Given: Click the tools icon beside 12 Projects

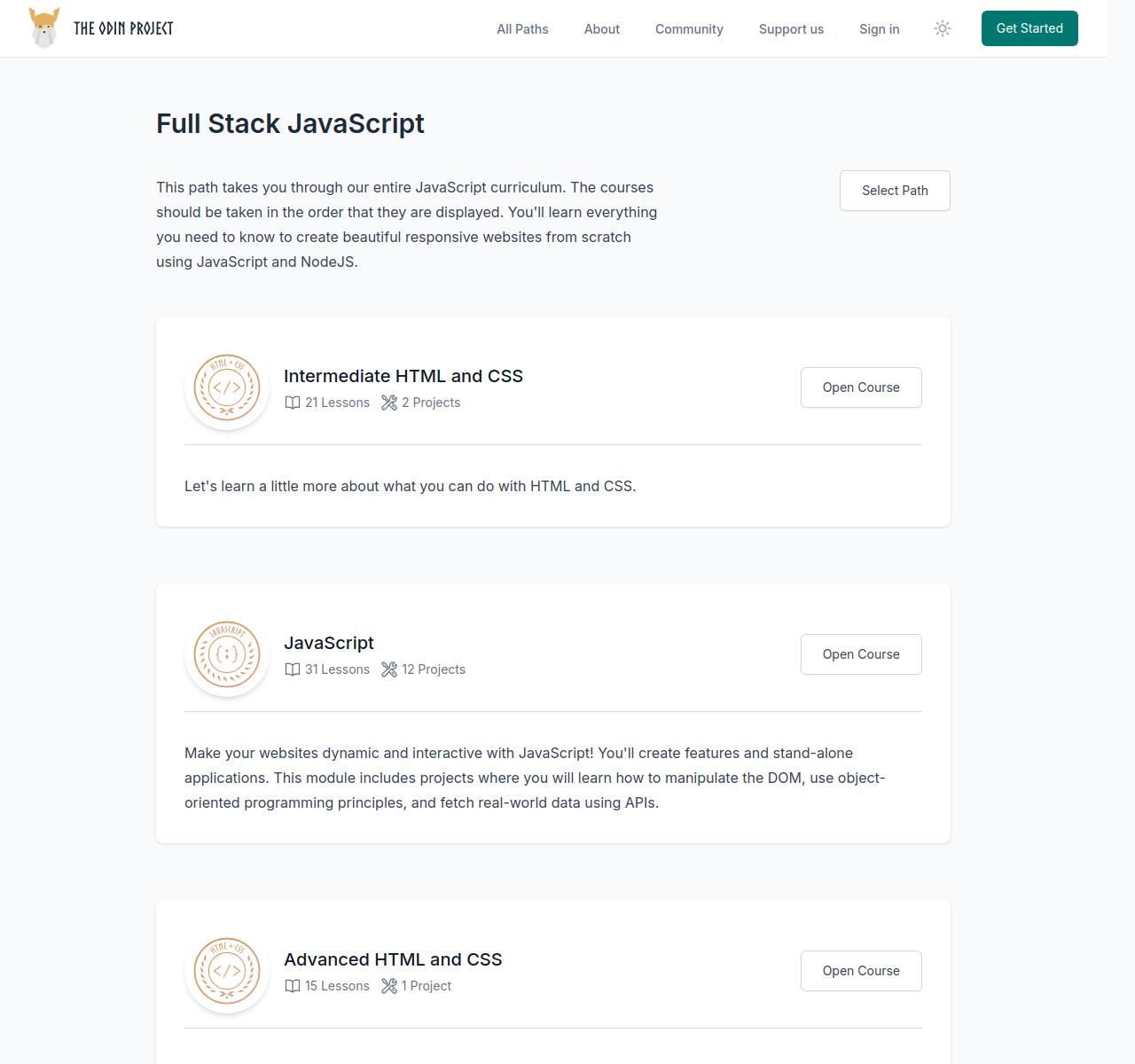Looking at the screenshot, I should pyautogui.click(x=389, y=669).
